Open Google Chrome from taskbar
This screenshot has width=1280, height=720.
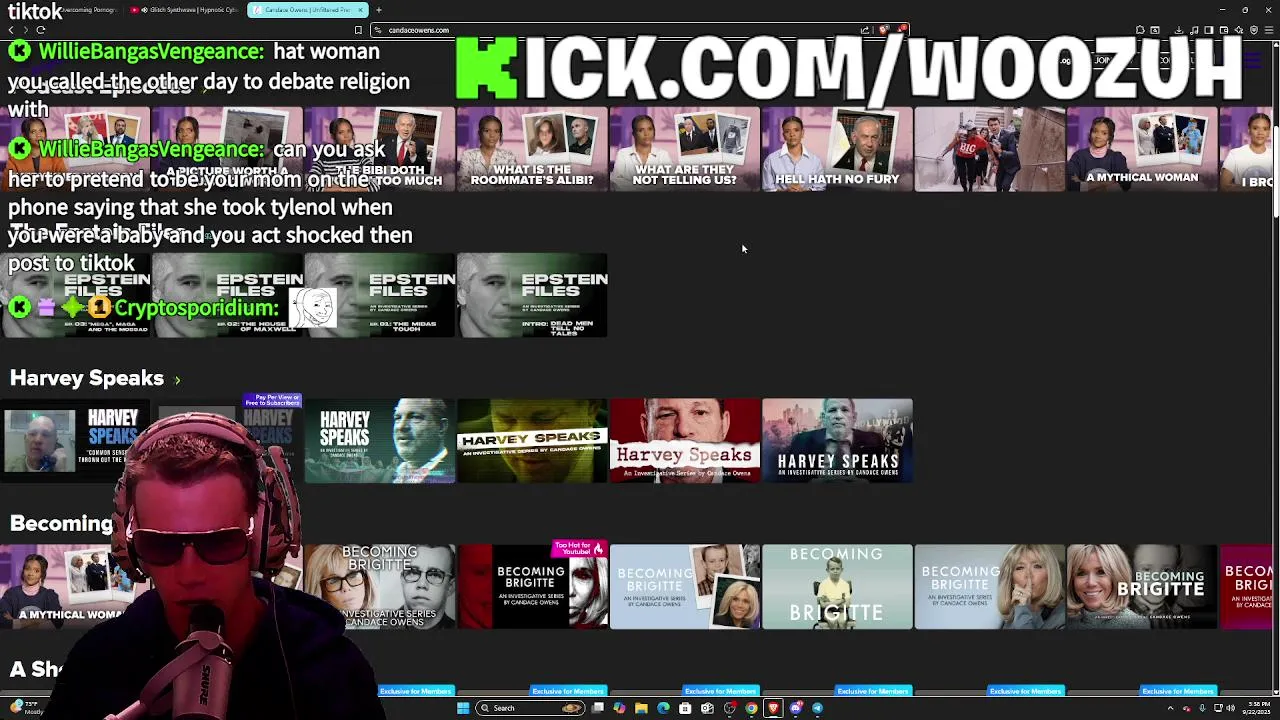[751, 708]
